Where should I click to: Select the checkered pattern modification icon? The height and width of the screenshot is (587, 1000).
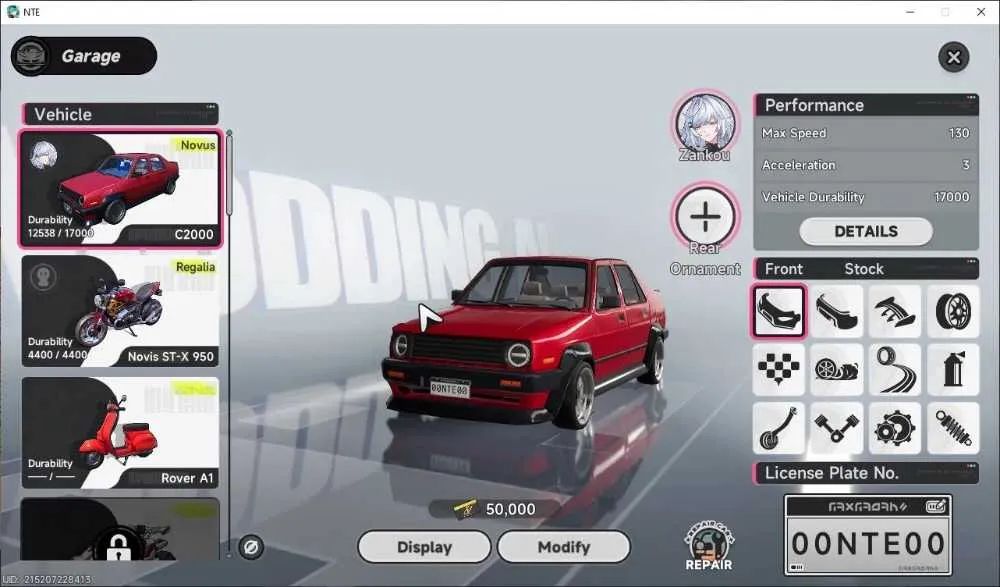779,369
